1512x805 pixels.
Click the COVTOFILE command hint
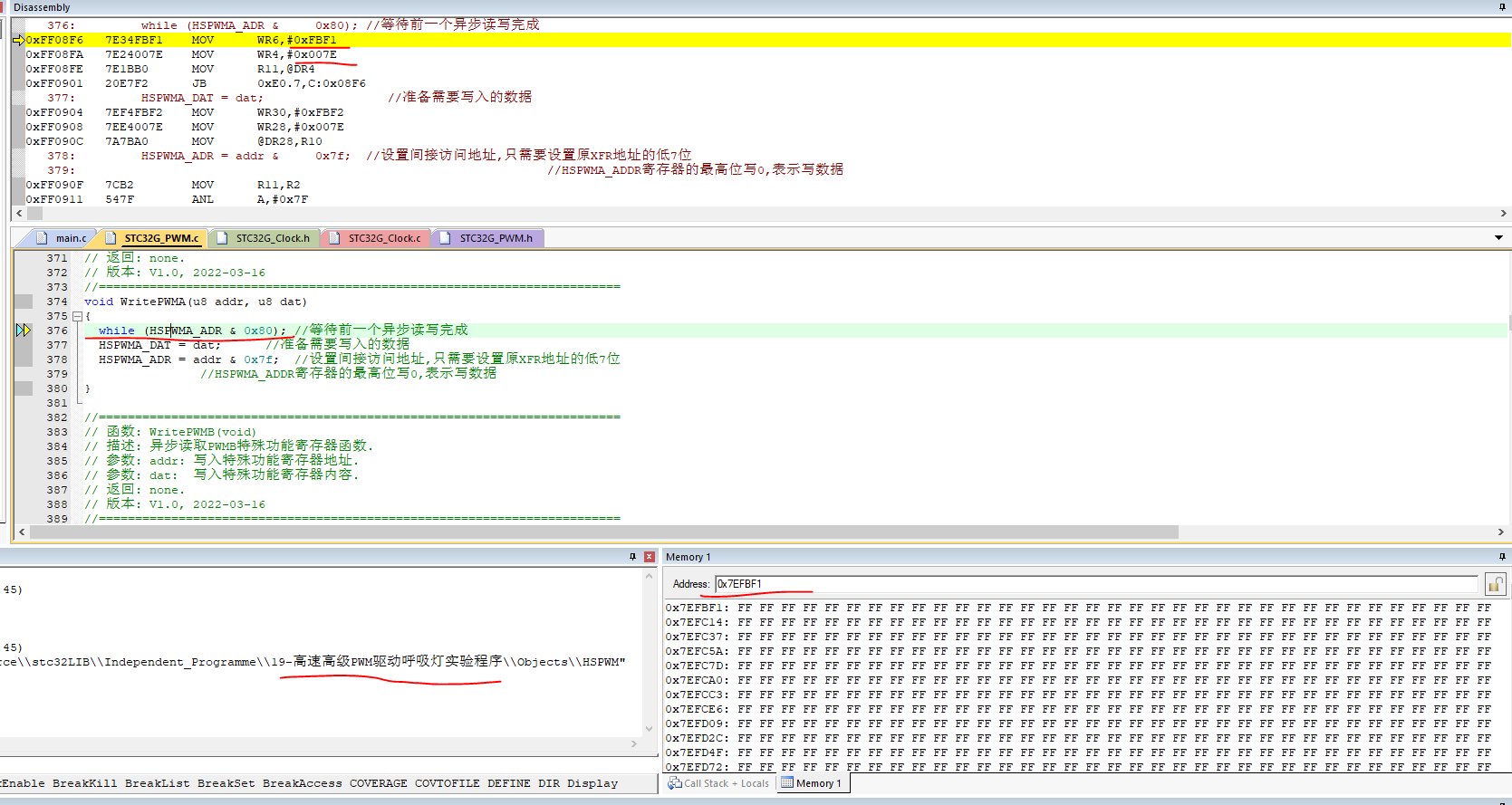coord(447,783)
